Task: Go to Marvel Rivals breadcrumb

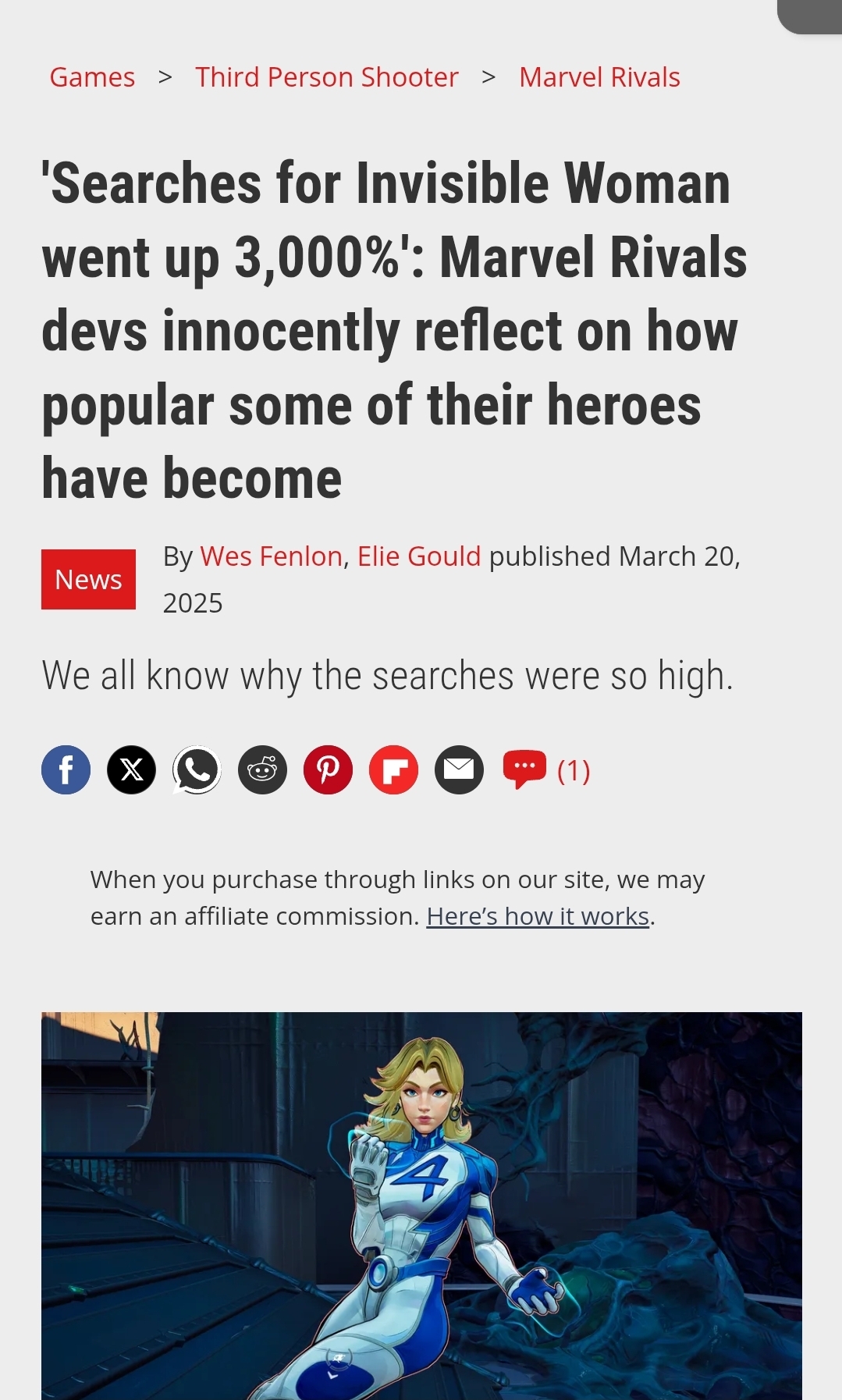Action: click(x=599, y=77)
